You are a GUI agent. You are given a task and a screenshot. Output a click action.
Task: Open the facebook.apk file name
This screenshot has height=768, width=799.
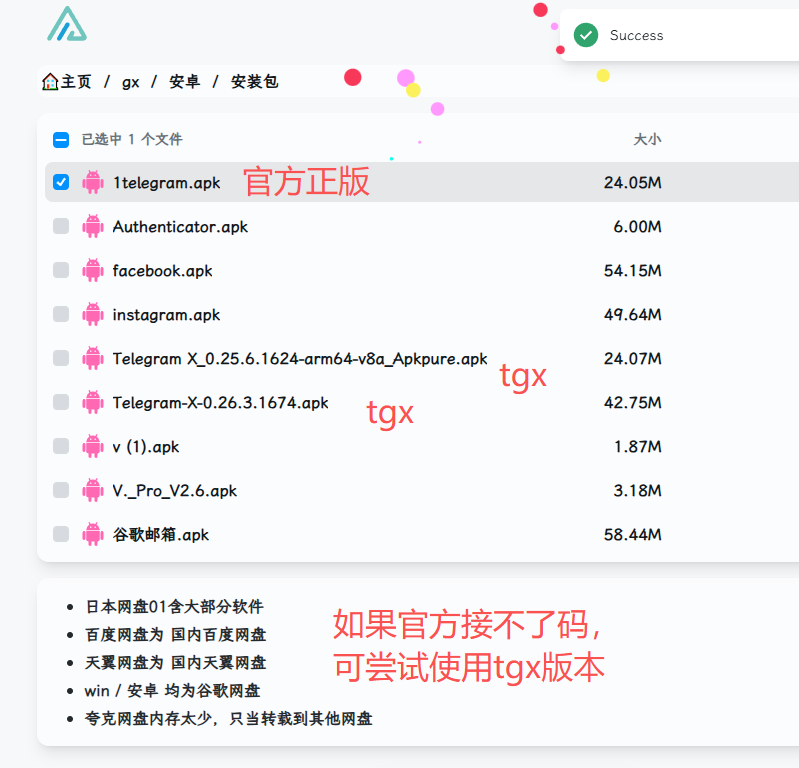click(162, 270)
